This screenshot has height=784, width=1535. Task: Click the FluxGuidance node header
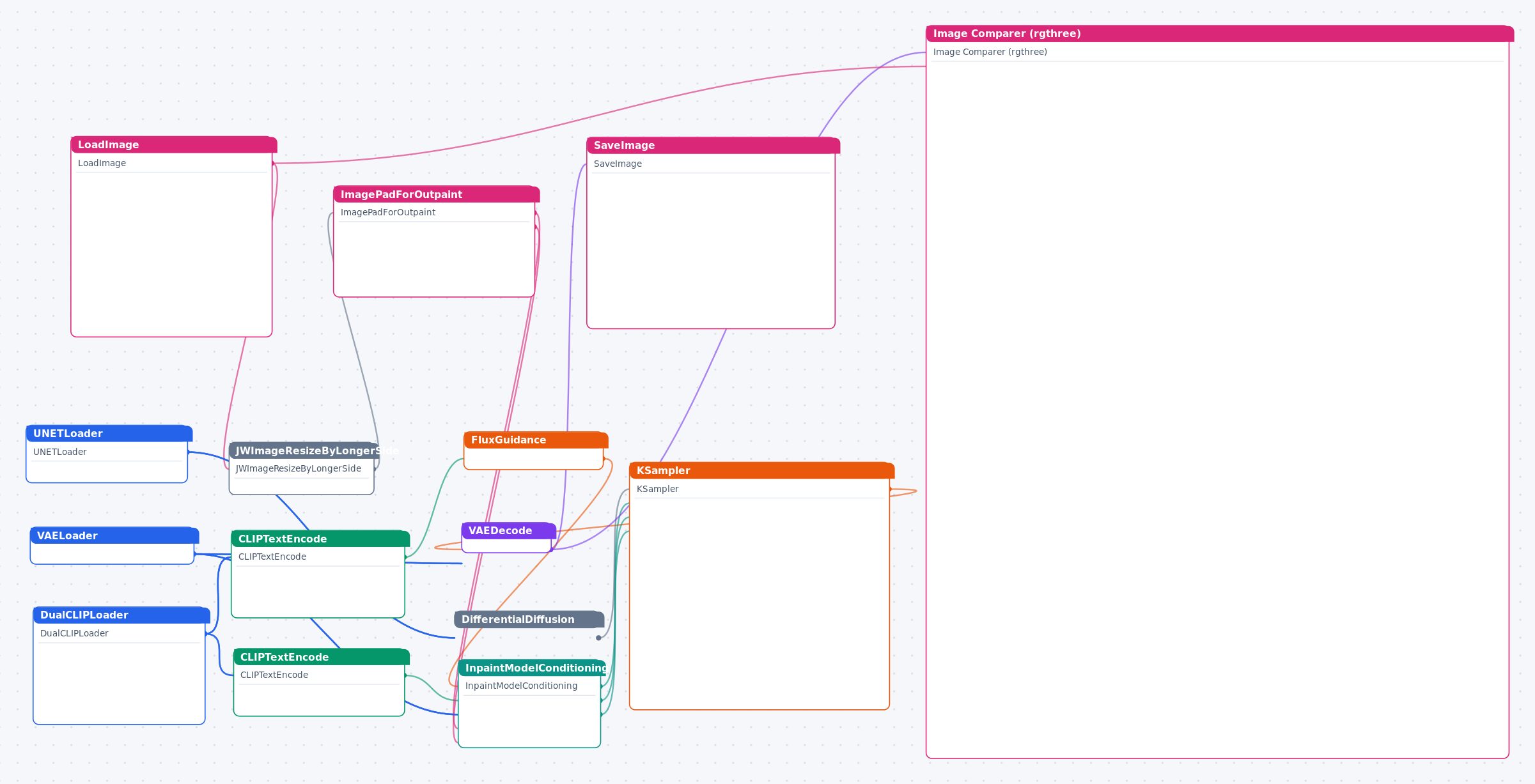click(x=536, y=440)
